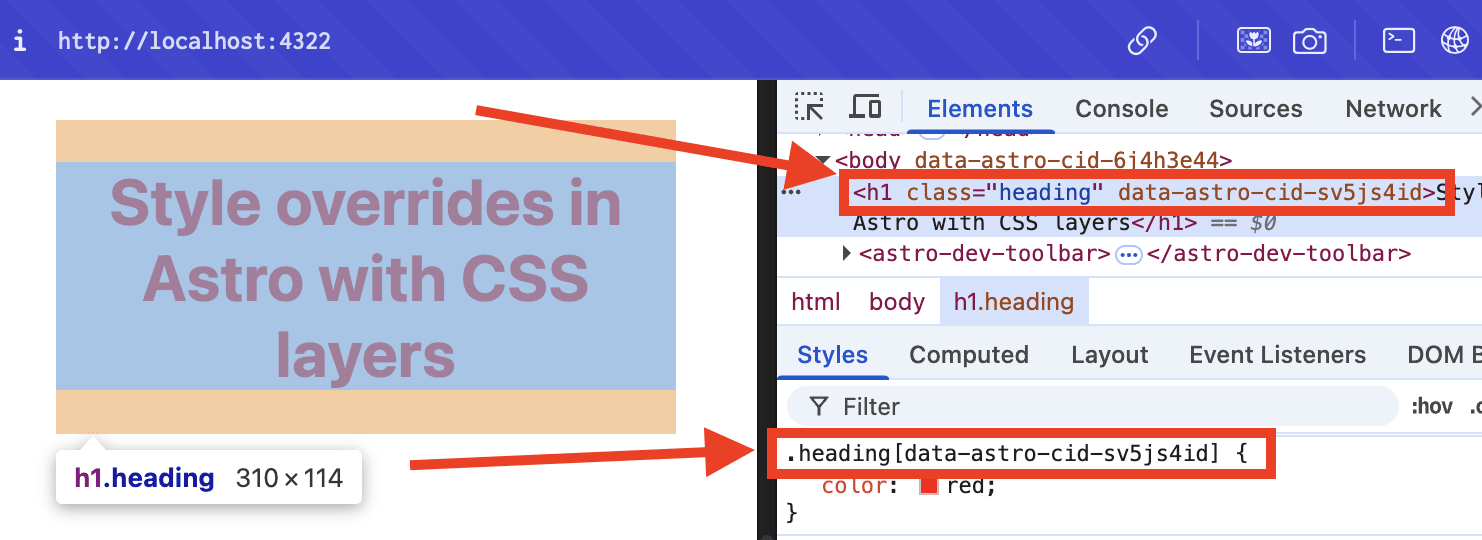Switch to the Styles pane tab
Image resolution: width=1482 pixels, height=540 pixels.
832,355
